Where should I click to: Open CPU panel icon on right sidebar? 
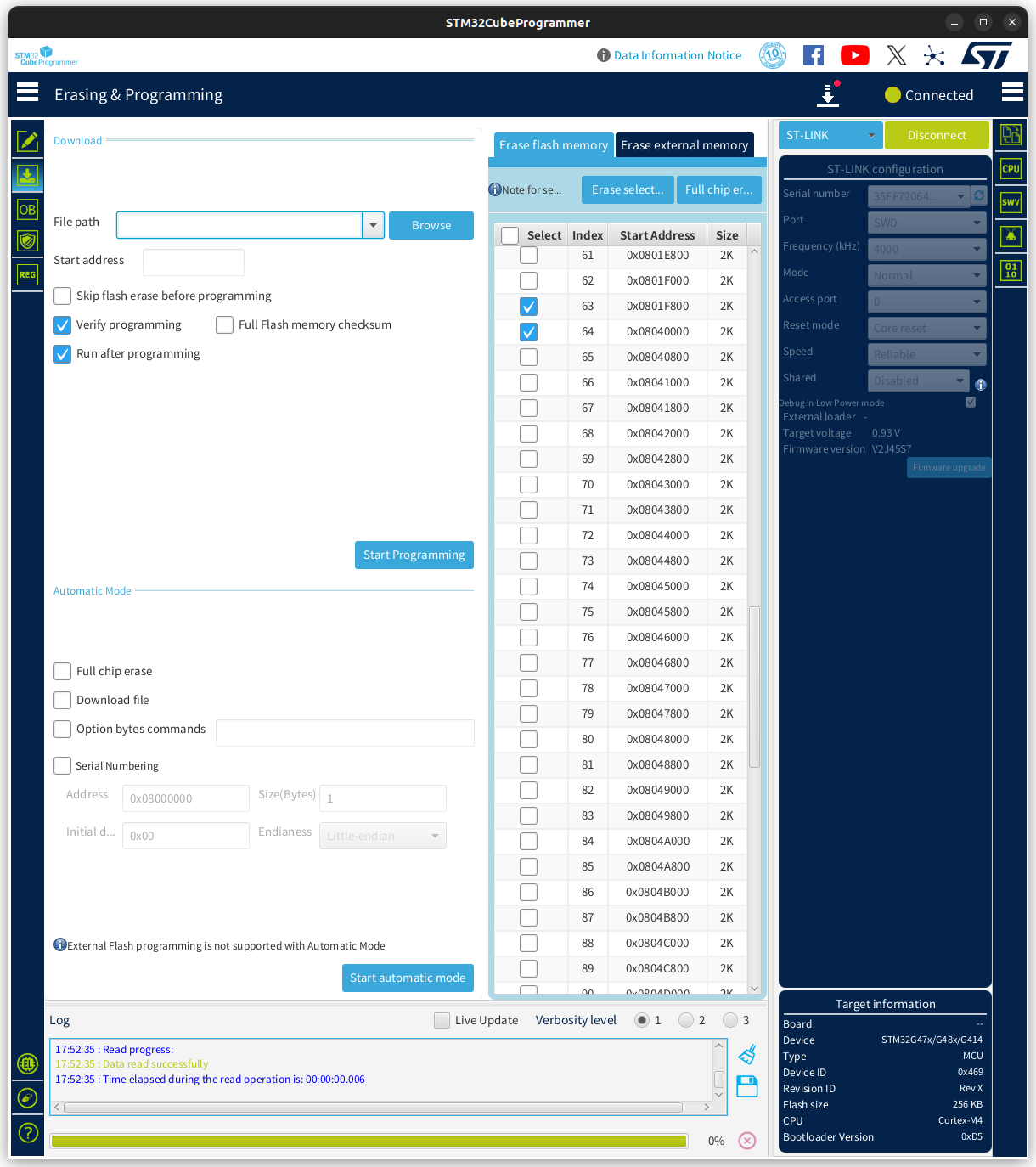tap(1011, 168)
